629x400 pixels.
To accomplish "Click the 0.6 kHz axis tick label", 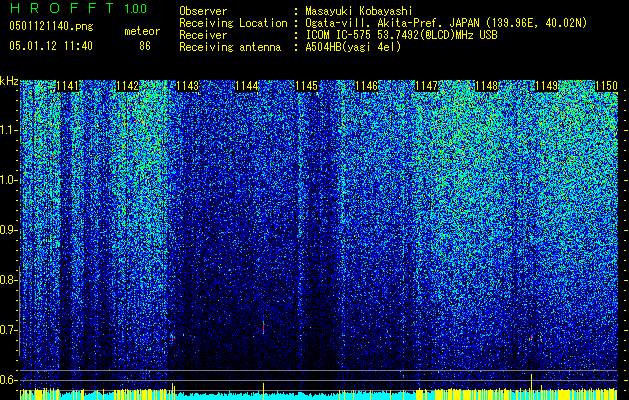I will pos(8,380).
